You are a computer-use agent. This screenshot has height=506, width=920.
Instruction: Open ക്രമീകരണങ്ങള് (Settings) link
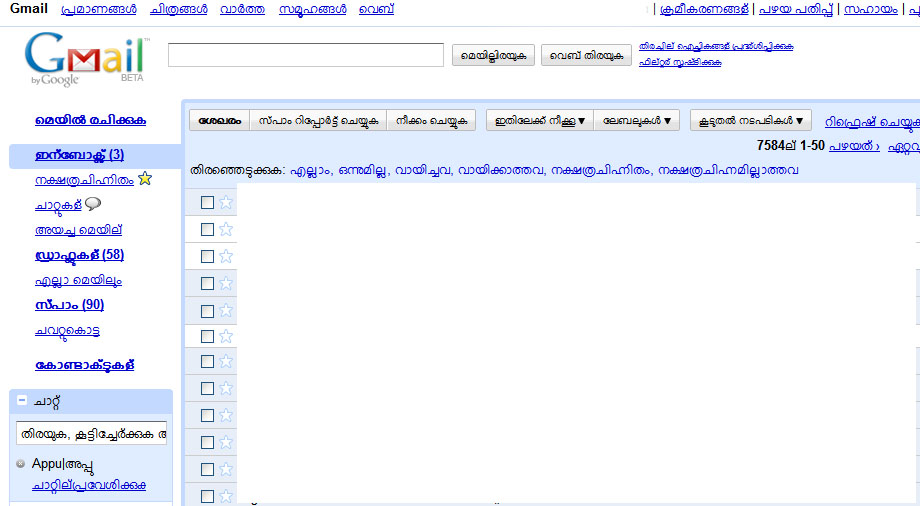[x=704, y=9]
